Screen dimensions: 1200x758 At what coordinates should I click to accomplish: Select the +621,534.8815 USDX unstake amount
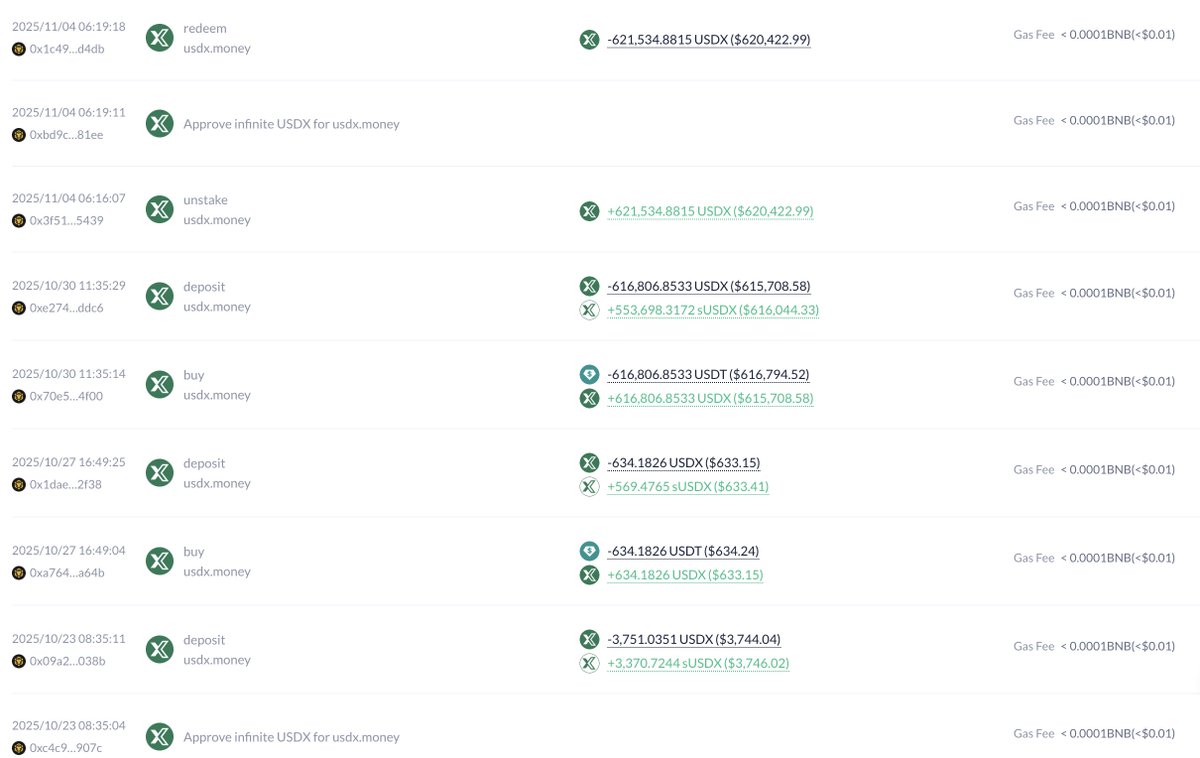(x=710, y=211)
